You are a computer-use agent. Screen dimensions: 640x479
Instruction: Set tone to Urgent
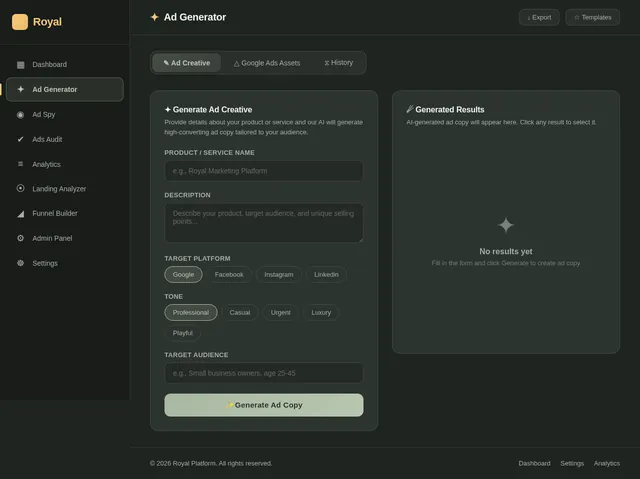[281, 313]
